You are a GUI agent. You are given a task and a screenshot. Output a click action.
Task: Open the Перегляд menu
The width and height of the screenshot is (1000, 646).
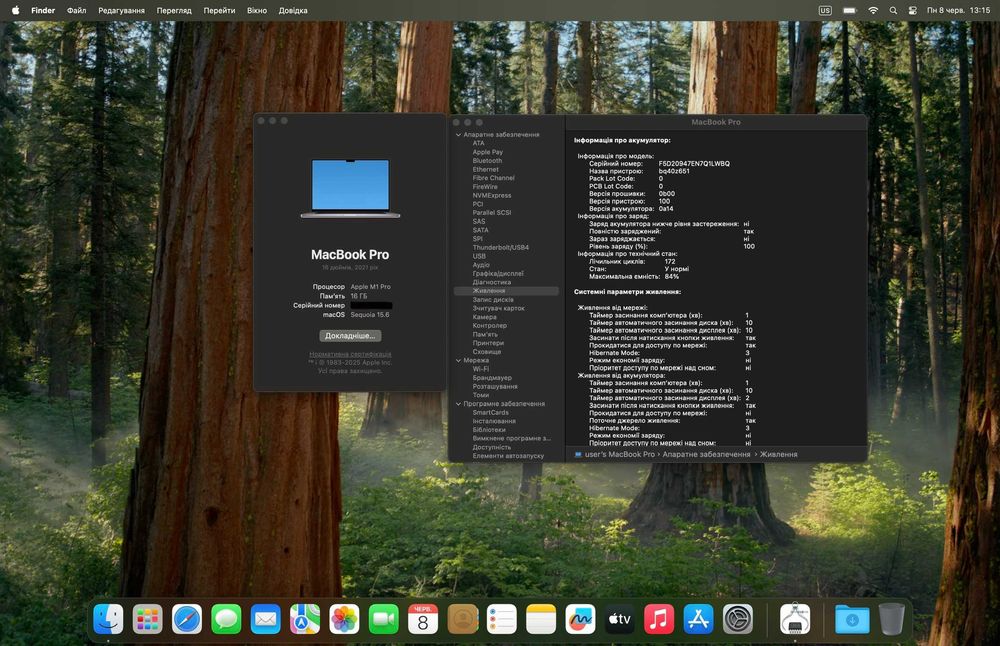pos(174,10)
